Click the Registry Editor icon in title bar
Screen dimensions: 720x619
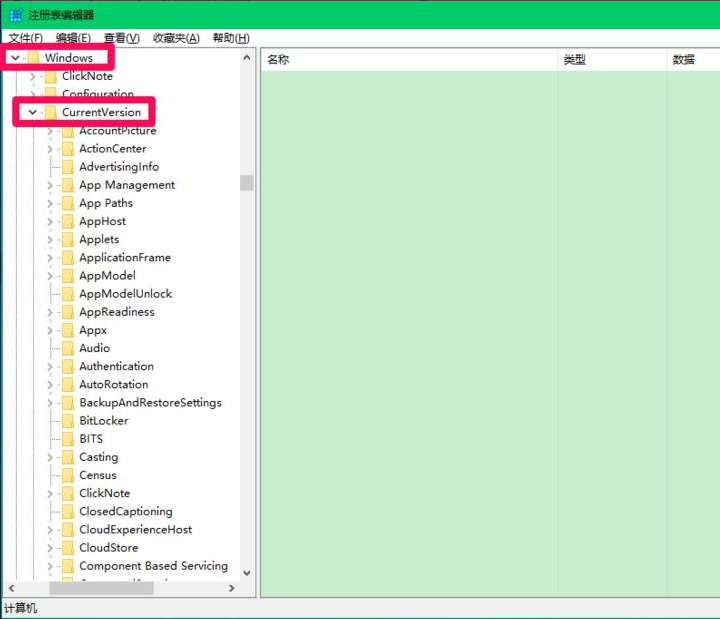16,15
